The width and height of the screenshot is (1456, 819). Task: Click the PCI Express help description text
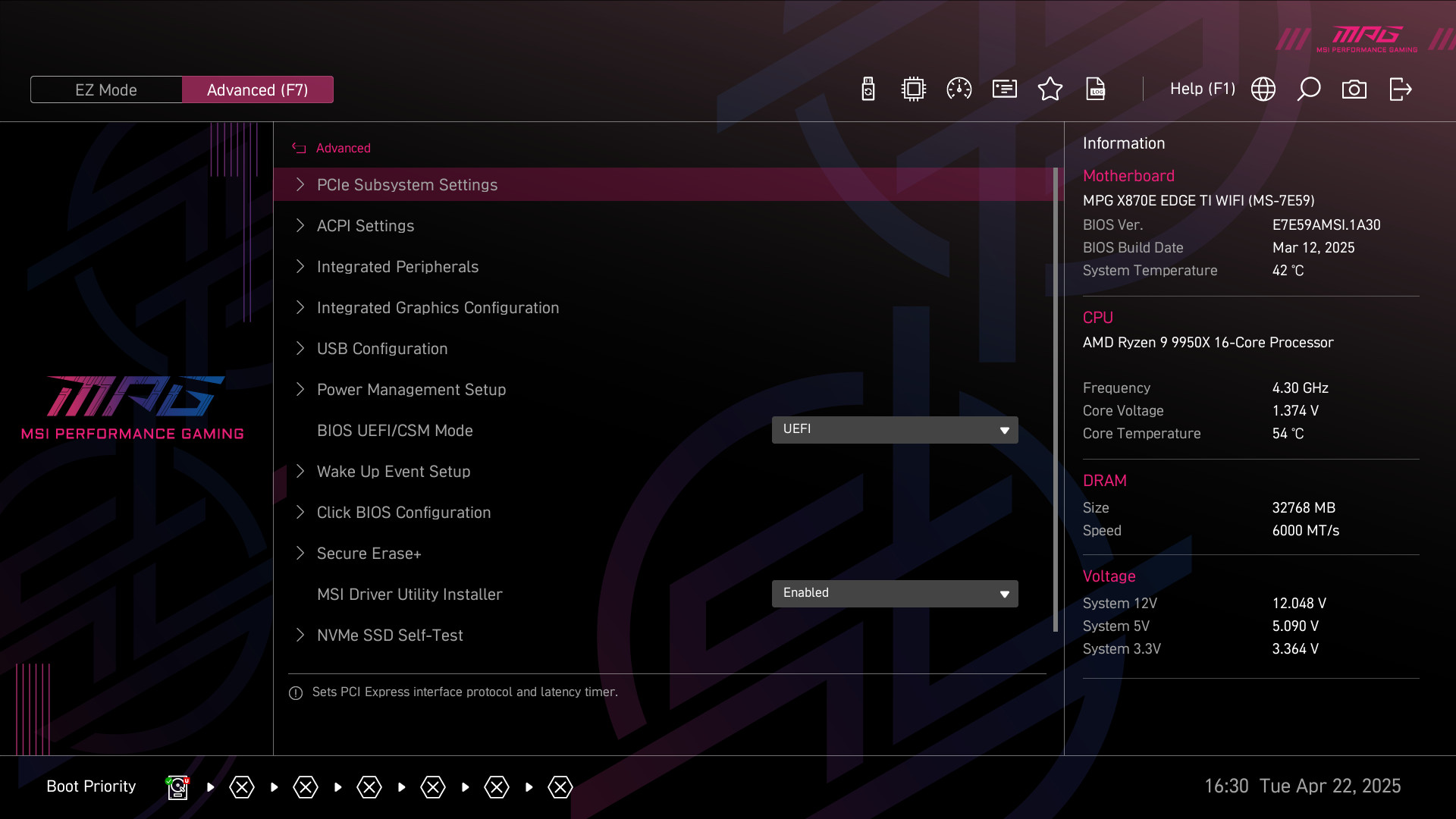[x=465, y=692]
